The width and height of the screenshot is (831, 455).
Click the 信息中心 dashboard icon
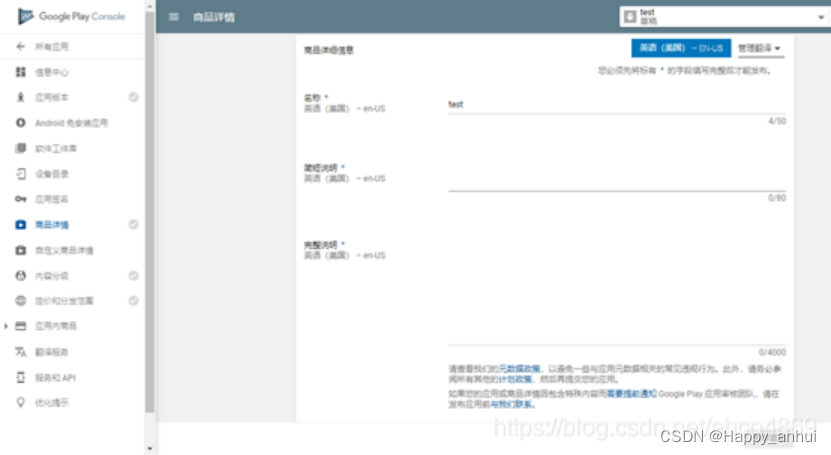coord(21,72)
